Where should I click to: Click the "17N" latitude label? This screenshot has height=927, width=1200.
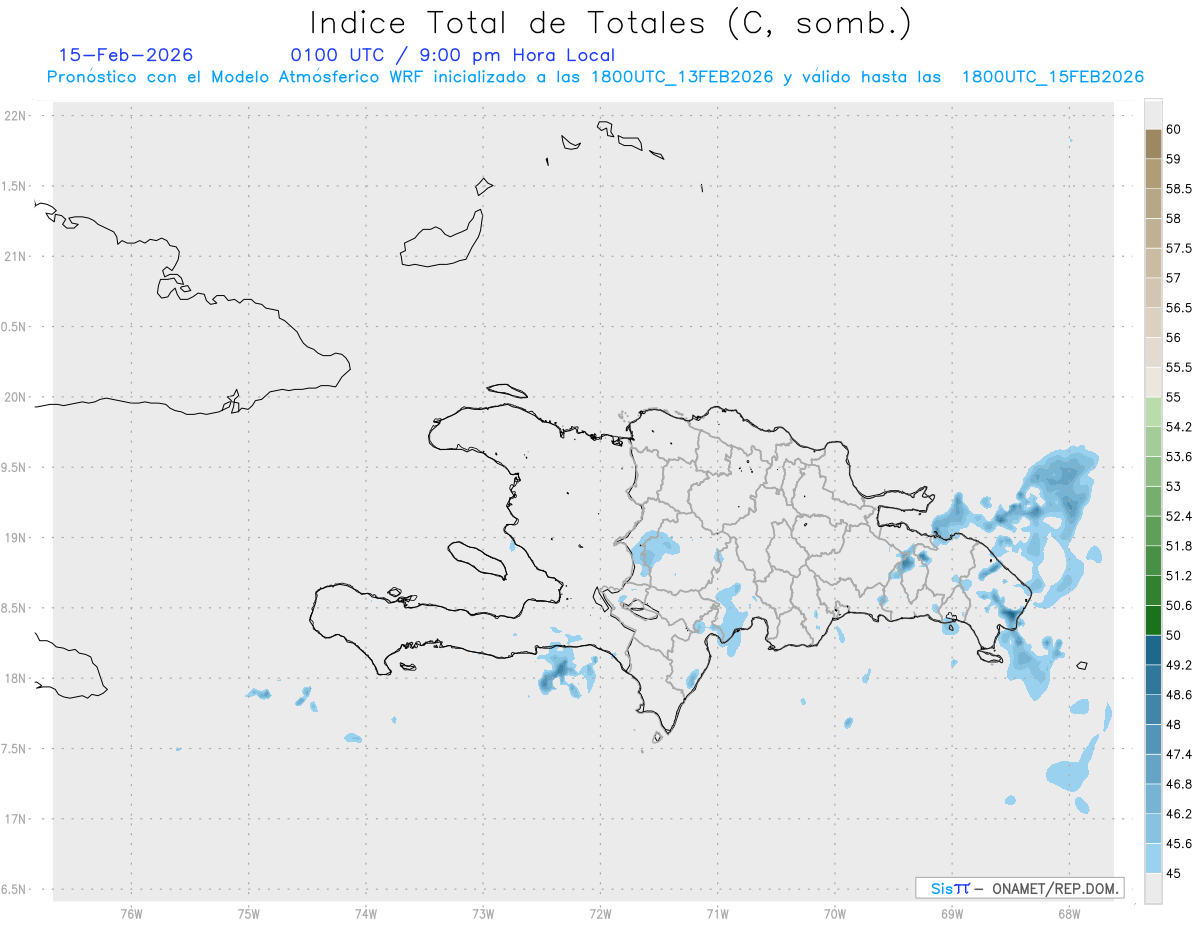coord(16,819)
